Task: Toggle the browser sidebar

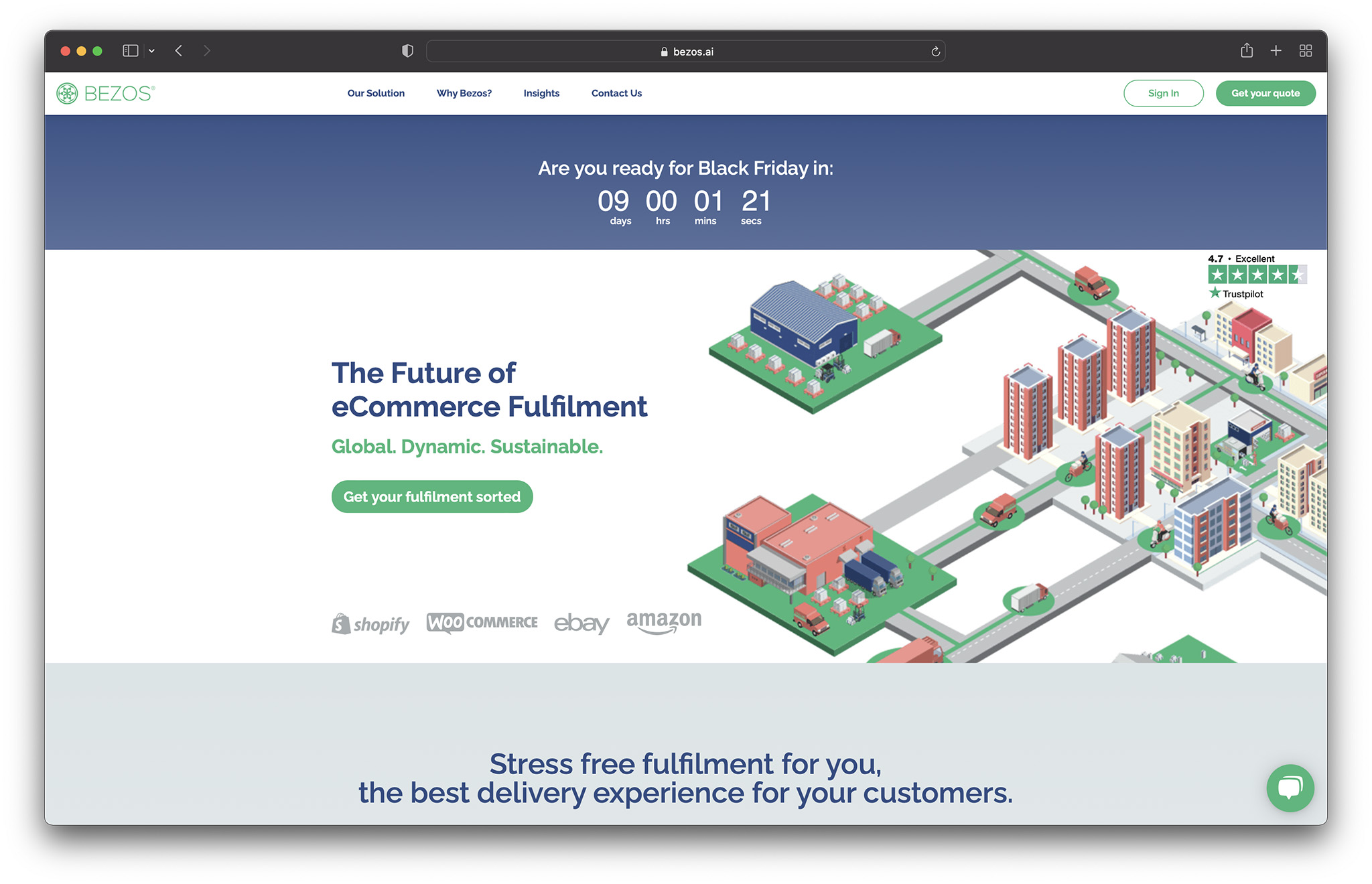Action: [x=130, y=50]
